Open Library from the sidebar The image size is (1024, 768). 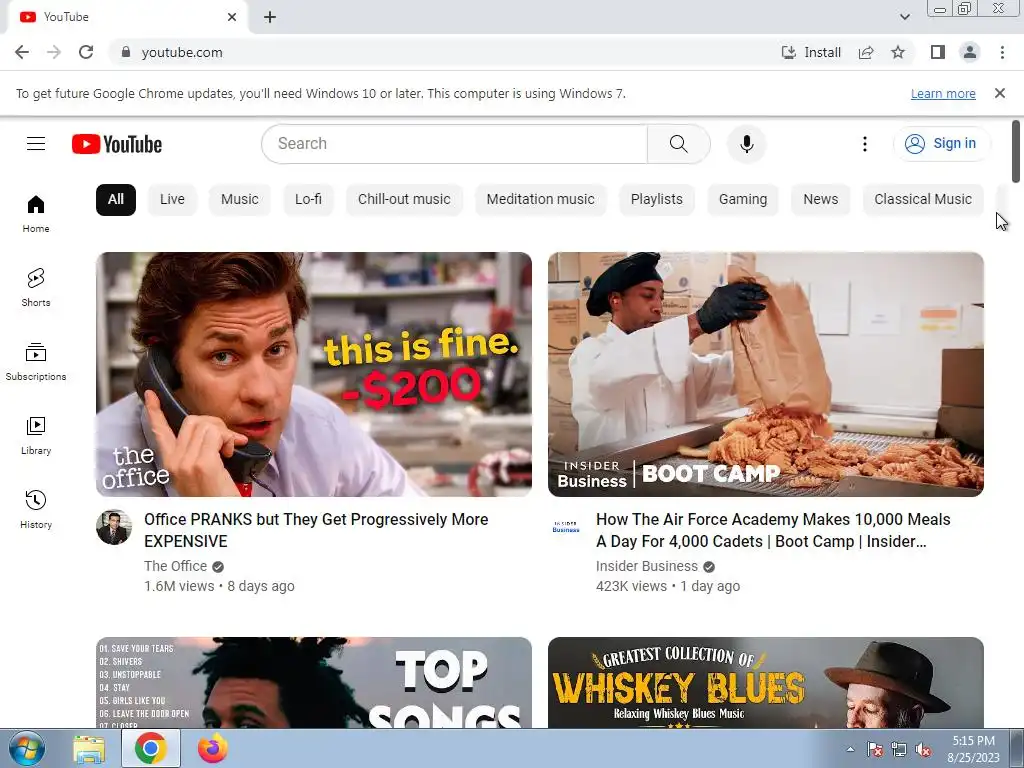coord(36,436)
